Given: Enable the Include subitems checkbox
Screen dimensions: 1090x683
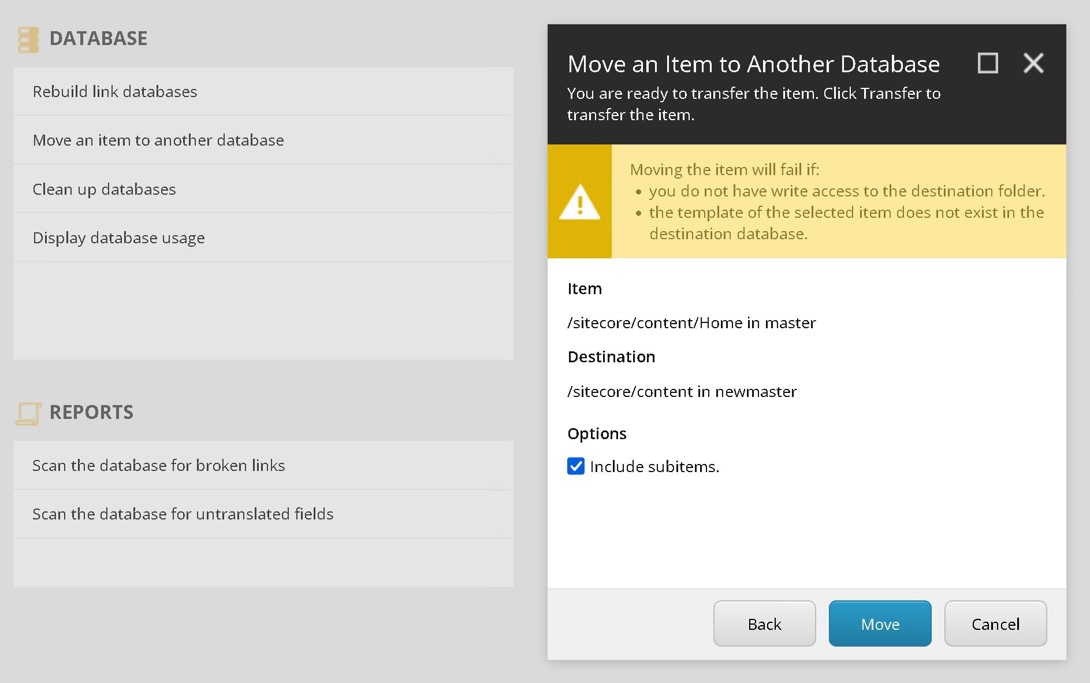Looking at the screenshot, I should pyautogui.click(x=576, y=466).
